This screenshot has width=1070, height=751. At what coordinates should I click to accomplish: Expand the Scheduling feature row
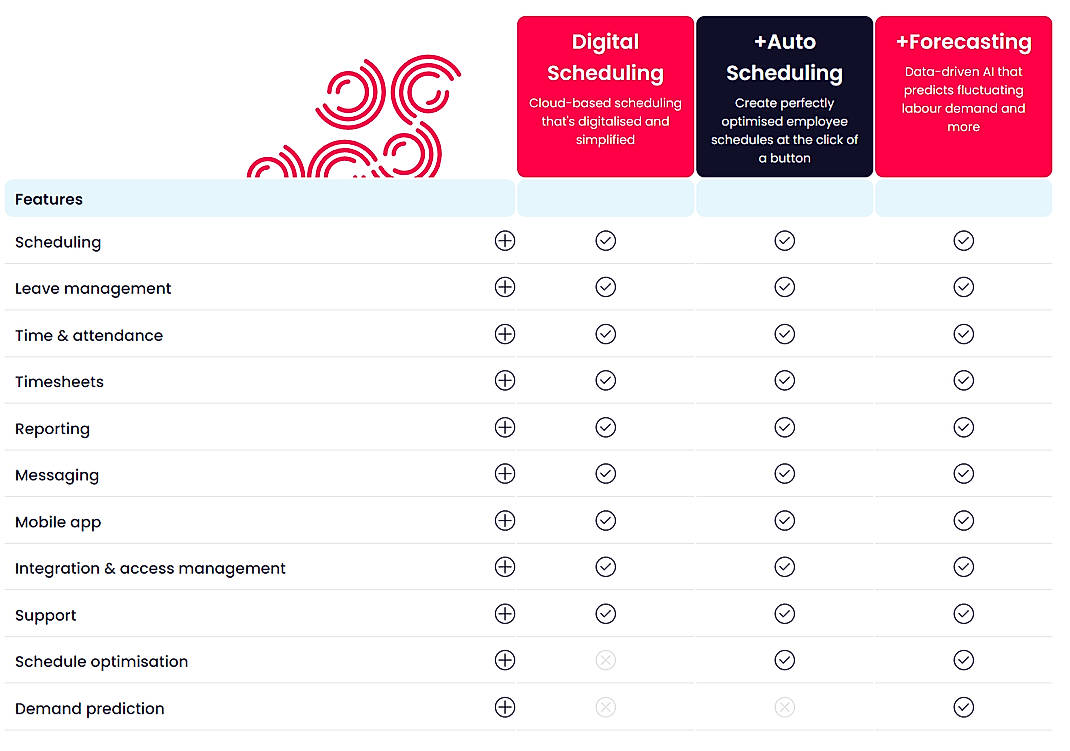505,241
